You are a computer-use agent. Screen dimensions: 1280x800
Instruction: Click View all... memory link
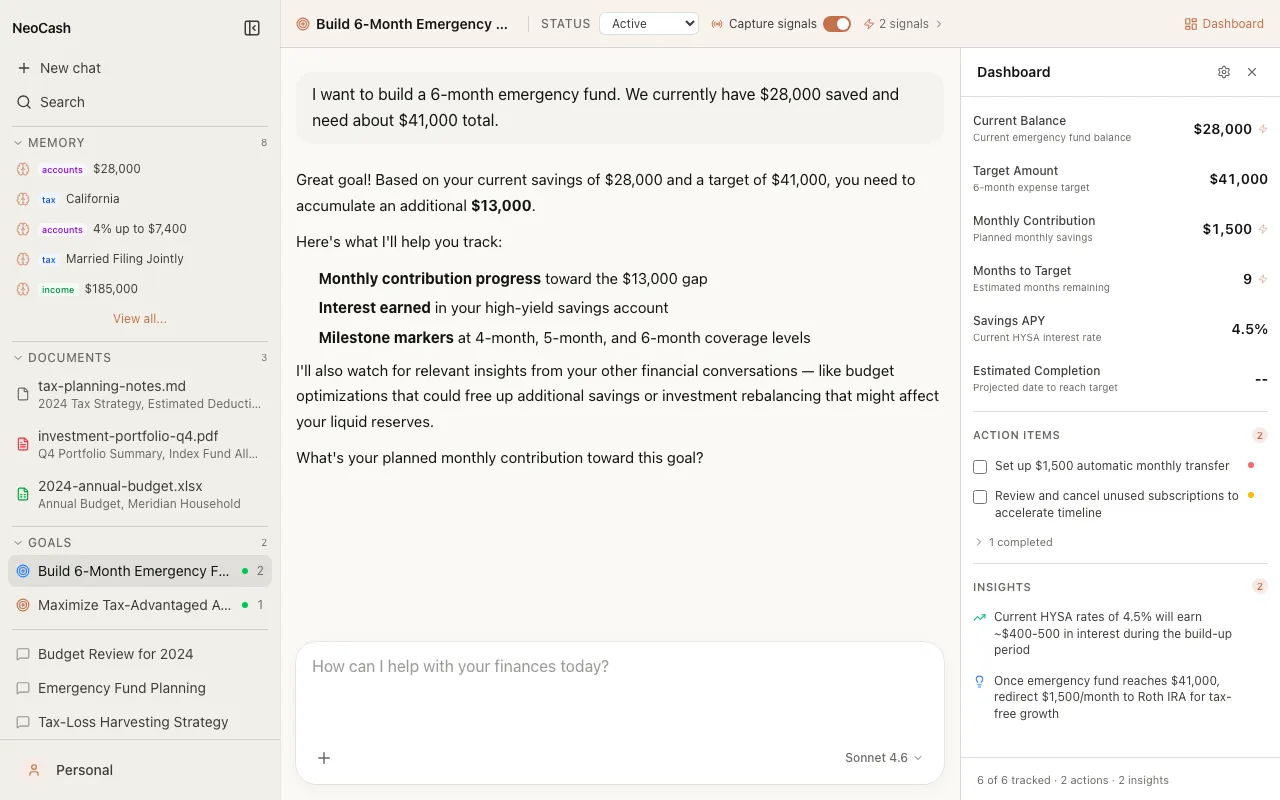[x=140, y=319]
